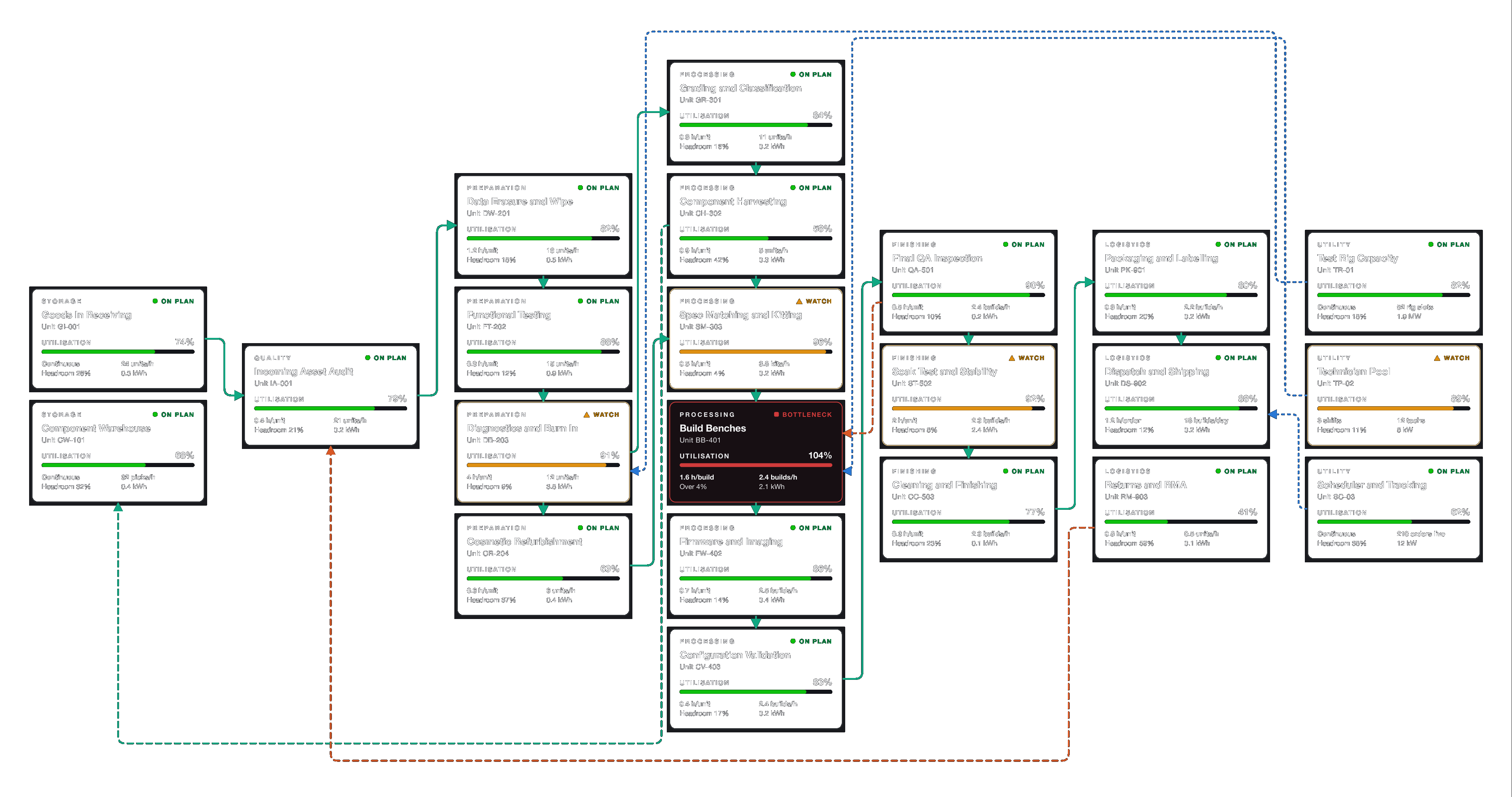Select the "Dispatch and Shipping" card title

tap(1156, 371)
